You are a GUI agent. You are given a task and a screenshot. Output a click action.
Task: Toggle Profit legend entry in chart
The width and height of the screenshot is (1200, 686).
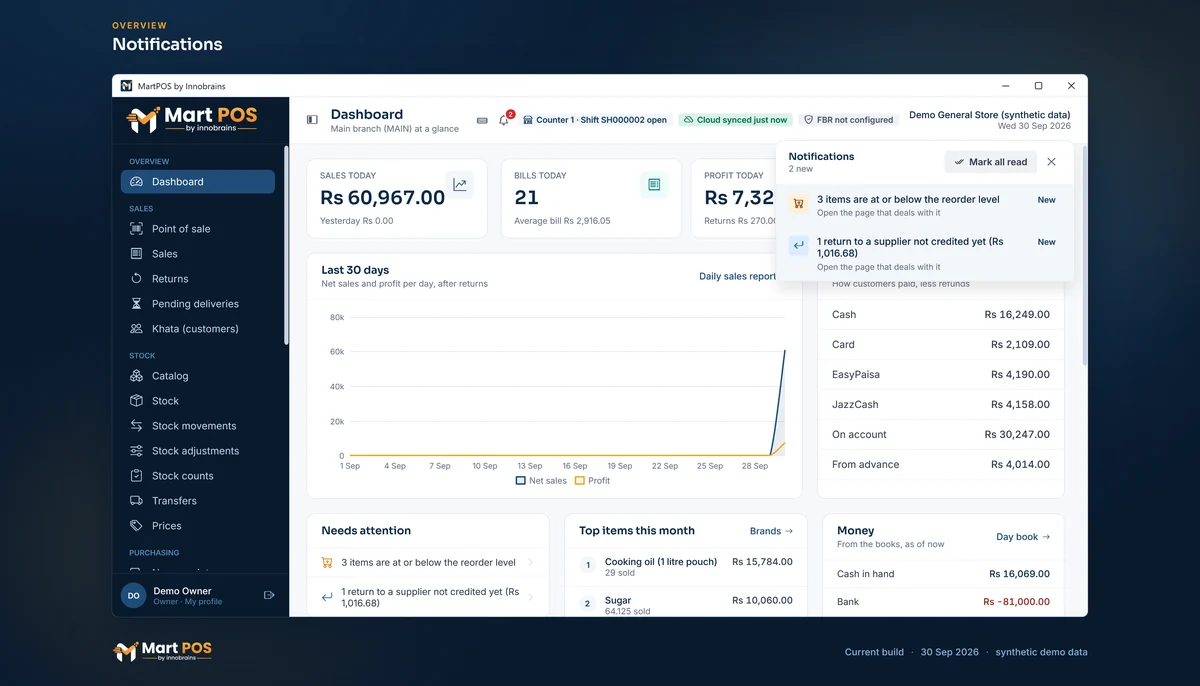pyautogui.click(x=593, y=481)
